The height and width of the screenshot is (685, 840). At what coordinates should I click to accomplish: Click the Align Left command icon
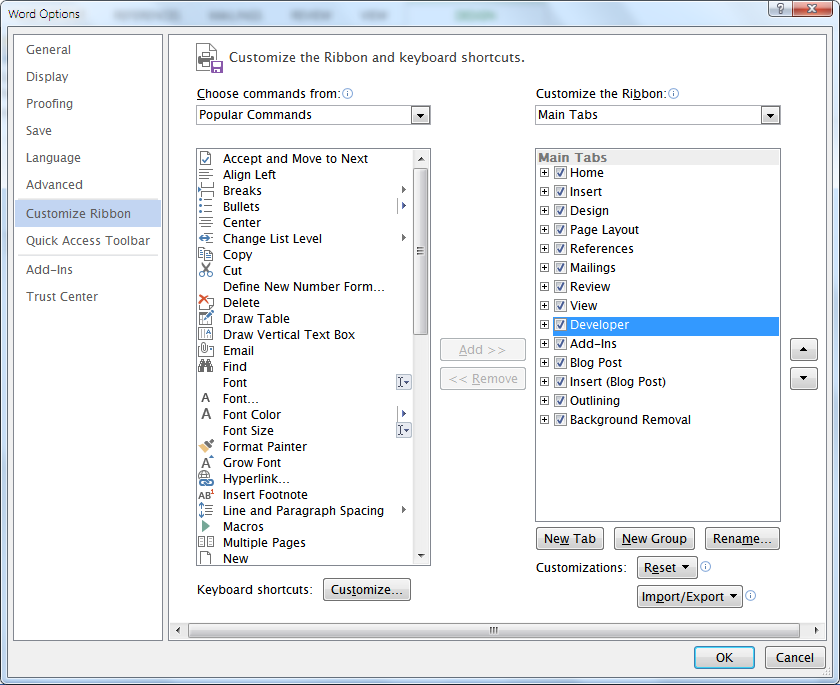click(x=206, y=175)
